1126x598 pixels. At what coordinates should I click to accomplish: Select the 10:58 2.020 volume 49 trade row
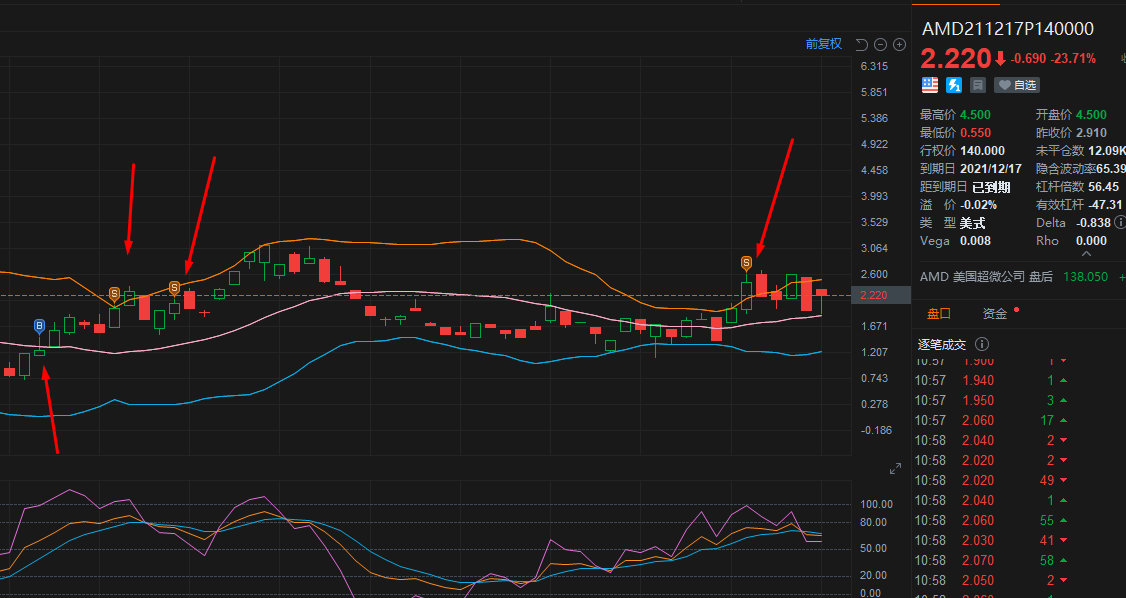(1020, 480)
